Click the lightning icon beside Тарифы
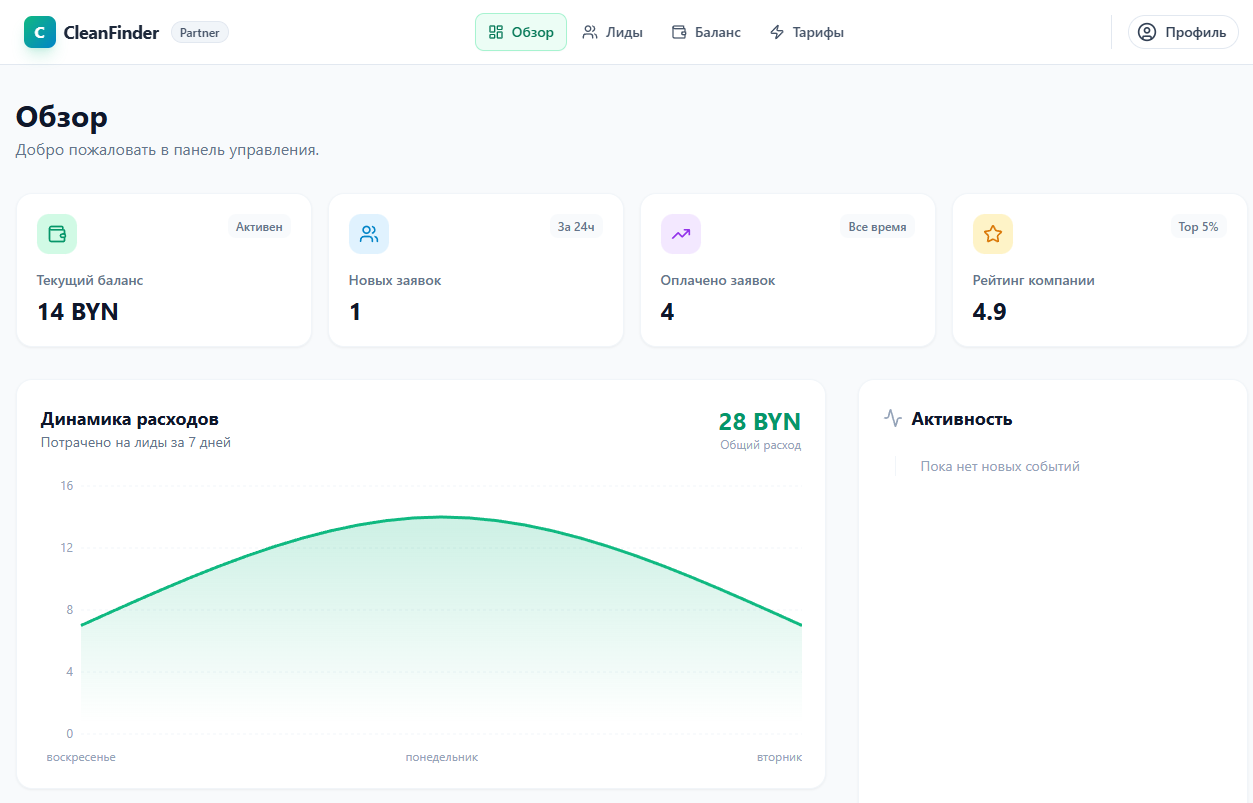This screenshot has width=1253, height=803. (x=776, y=31)
